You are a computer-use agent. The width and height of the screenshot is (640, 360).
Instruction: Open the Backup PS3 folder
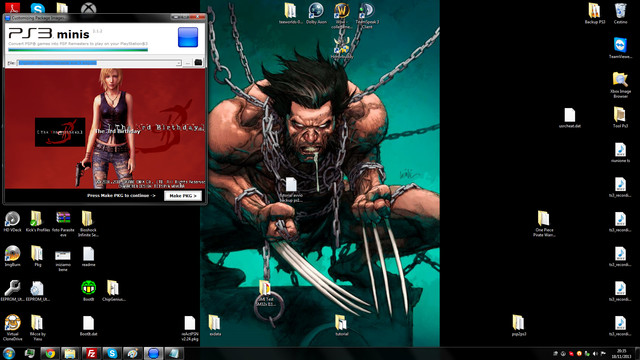[x=595, y=13]
